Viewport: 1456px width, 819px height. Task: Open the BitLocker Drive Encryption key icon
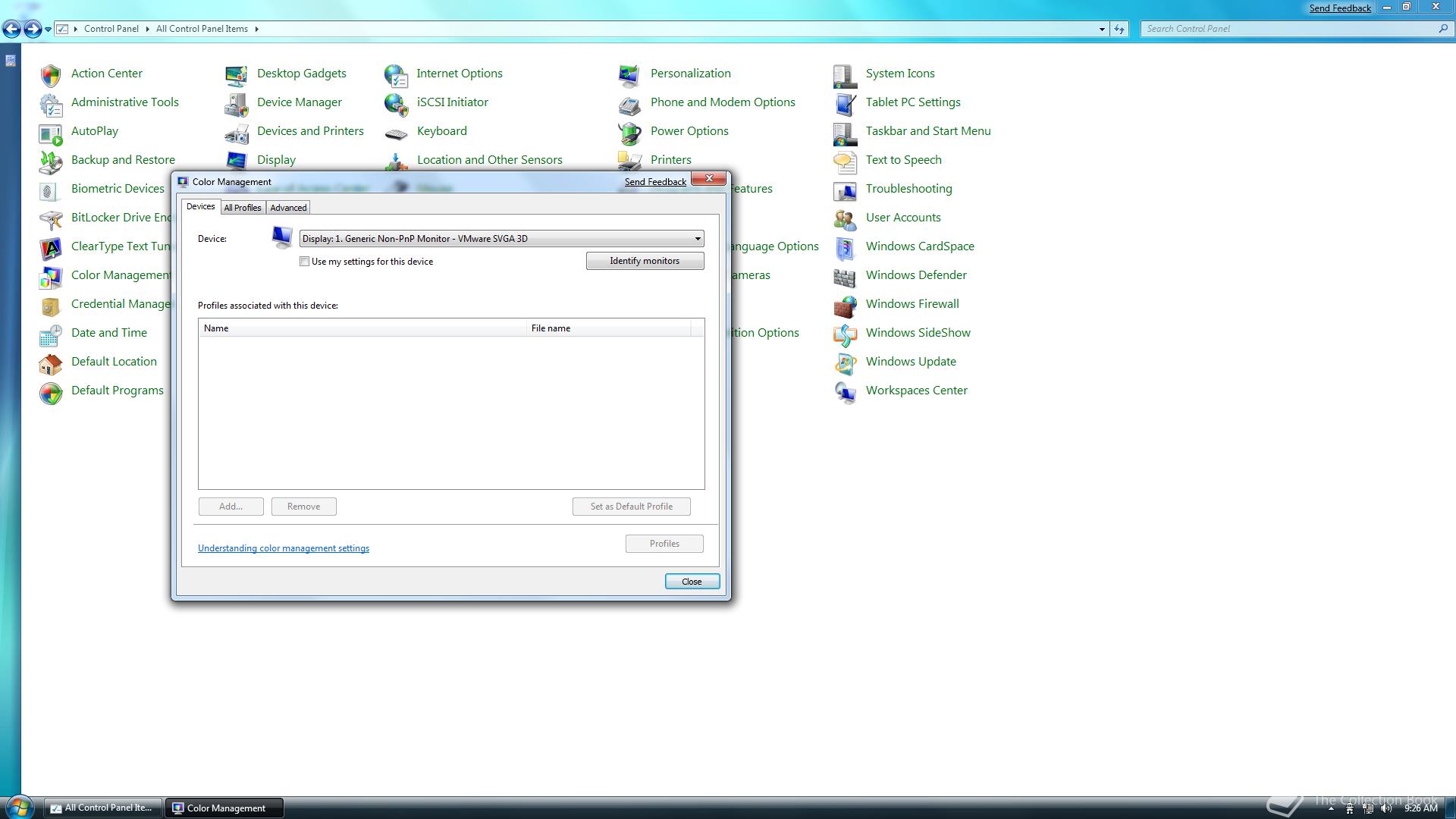tap(50, 218)
